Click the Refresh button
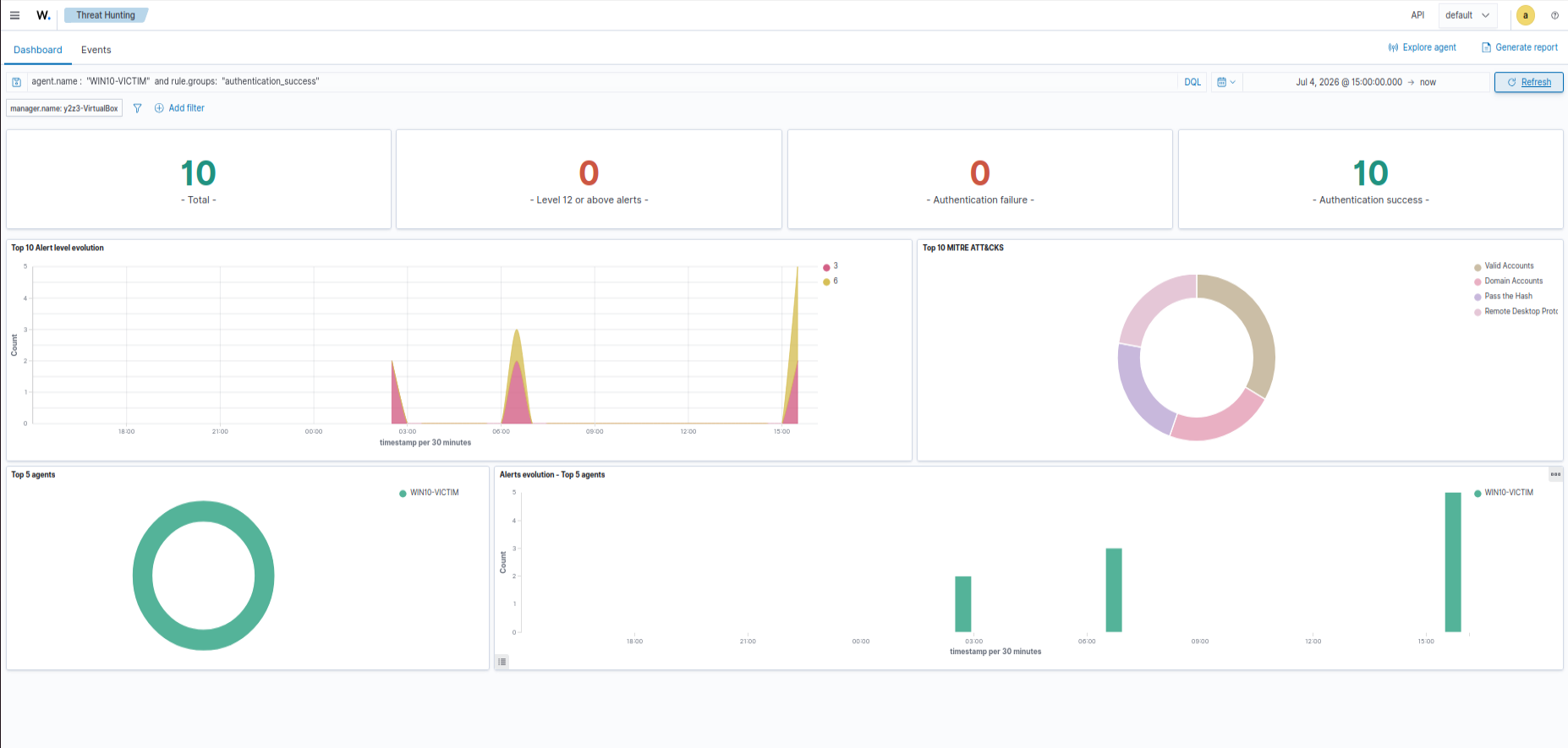This screenshot has height=748, width=1568. [x=1529, y=82]
